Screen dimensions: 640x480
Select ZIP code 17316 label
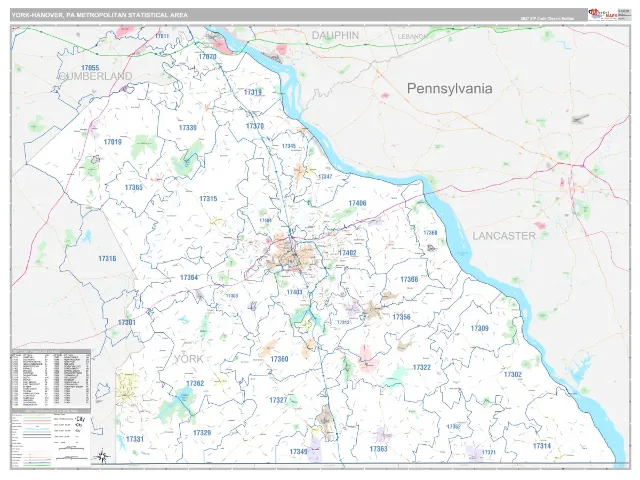[x=107, y=258]
